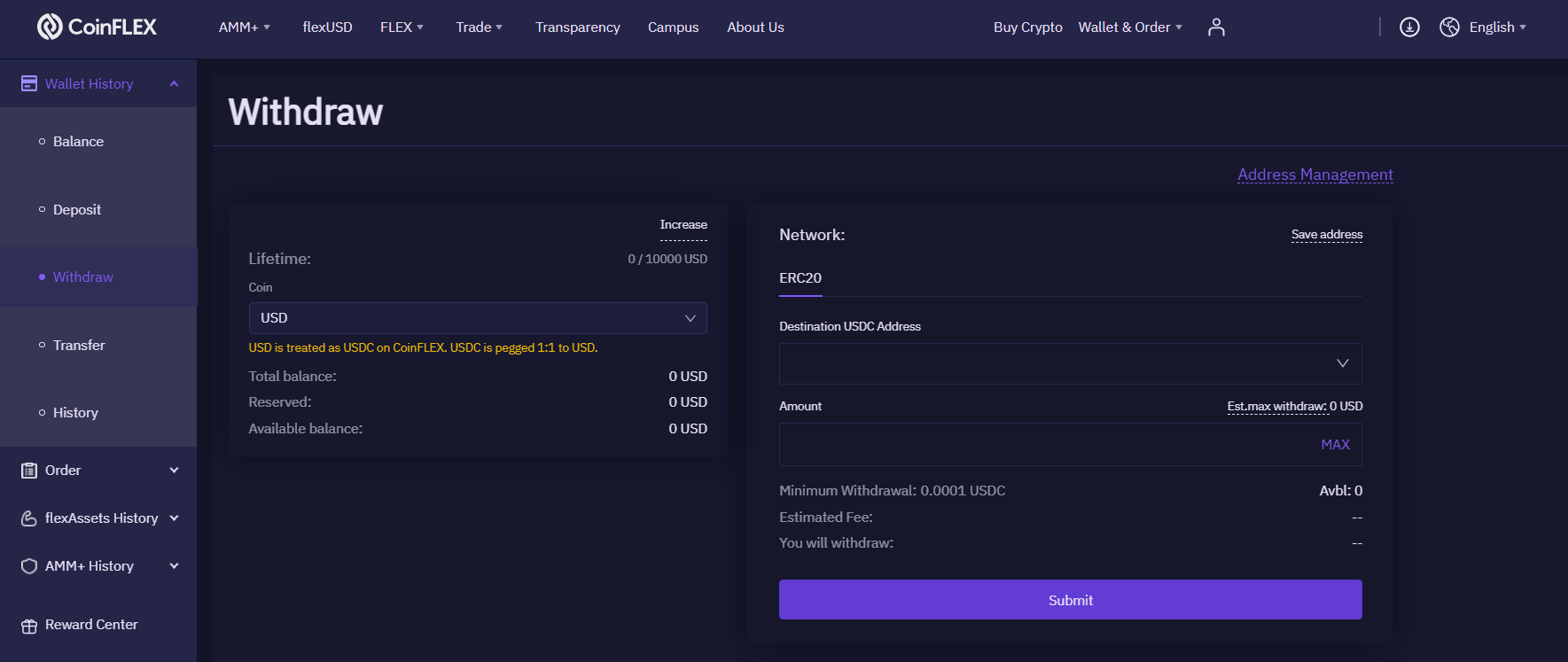Click the AMM+ History shield icon

click(29, 566)
